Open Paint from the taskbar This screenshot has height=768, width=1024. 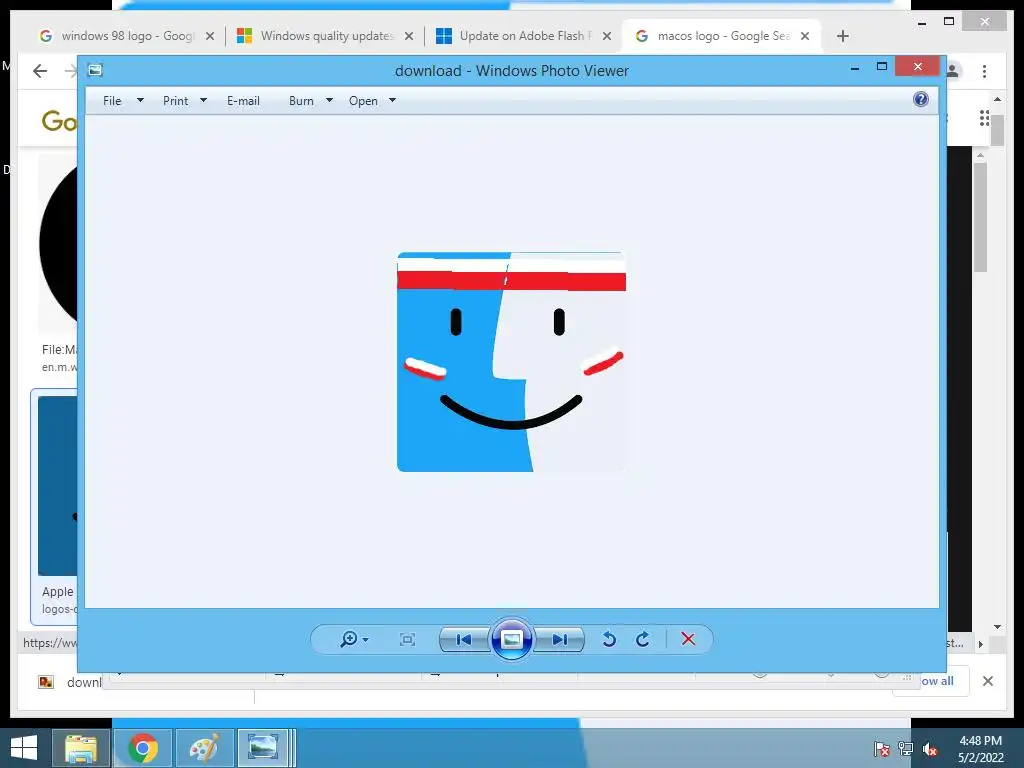click(x=204, y=748)
